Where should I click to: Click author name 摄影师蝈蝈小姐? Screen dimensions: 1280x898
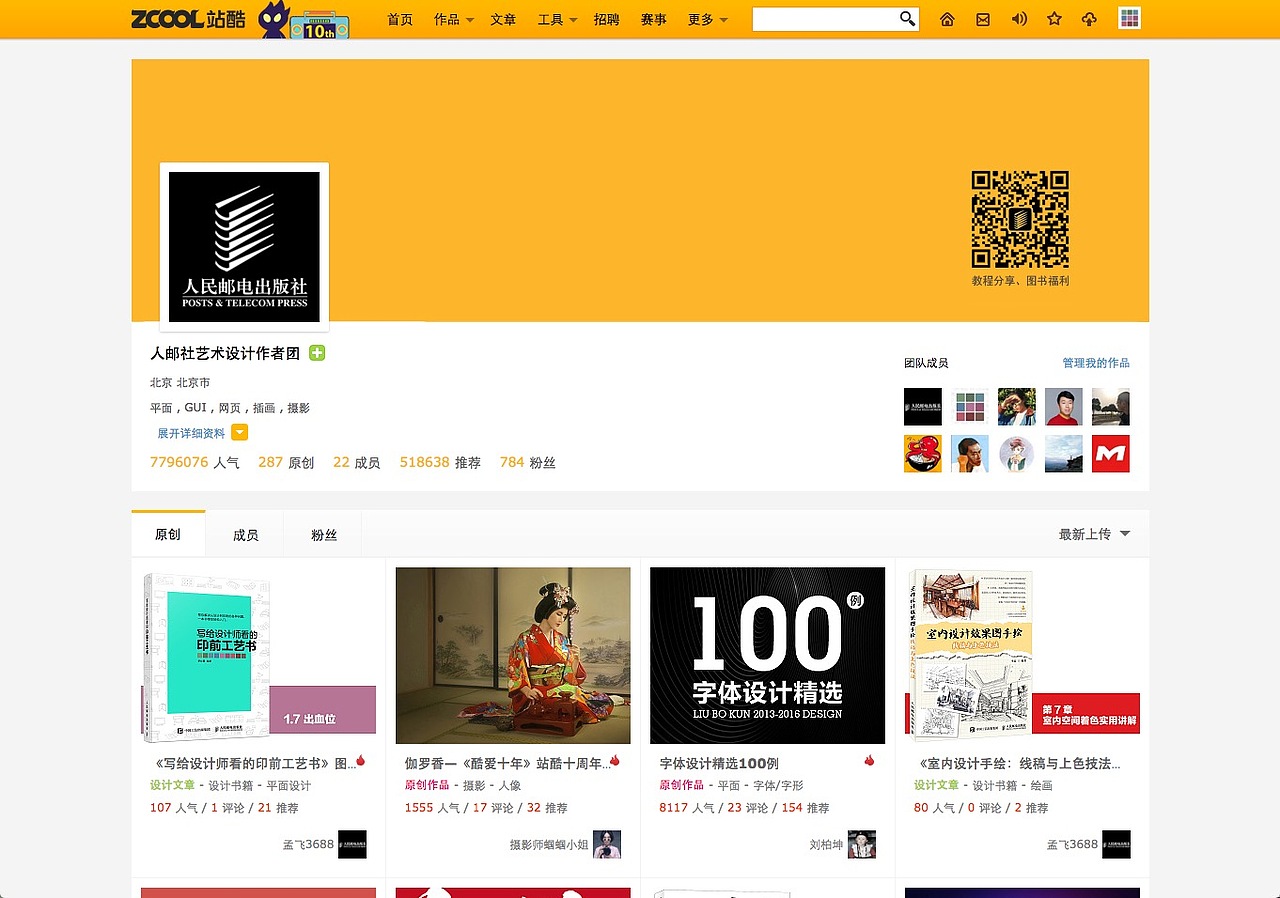click(x=549, y=844)
